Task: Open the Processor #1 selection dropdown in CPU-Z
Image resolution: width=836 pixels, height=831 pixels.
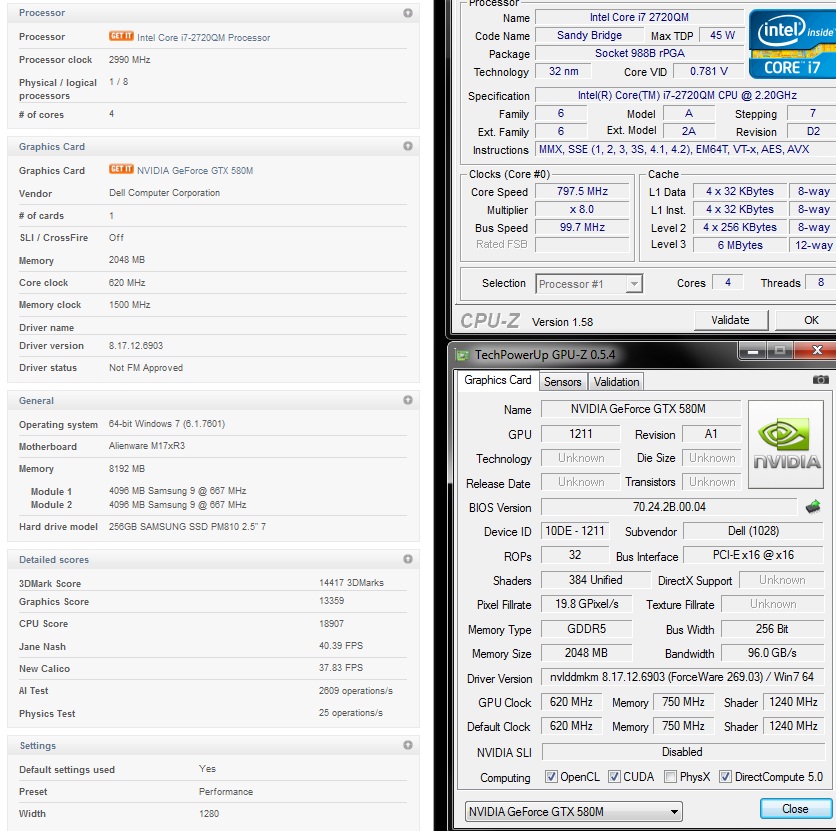Action: point(589,284)
